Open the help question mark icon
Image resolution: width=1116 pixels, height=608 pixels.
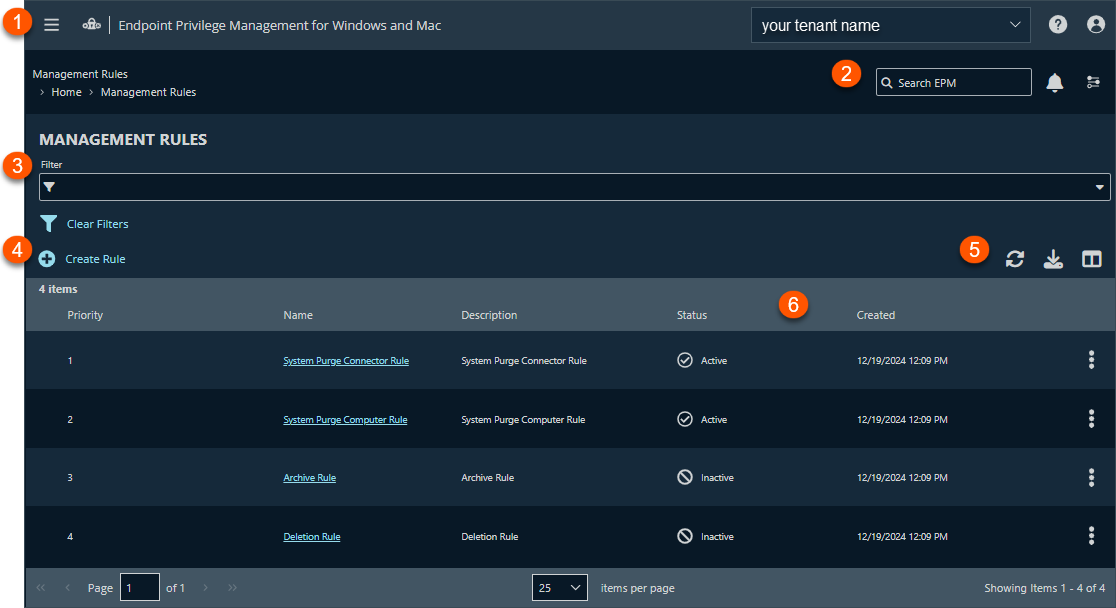click(x=1058, y=25)
